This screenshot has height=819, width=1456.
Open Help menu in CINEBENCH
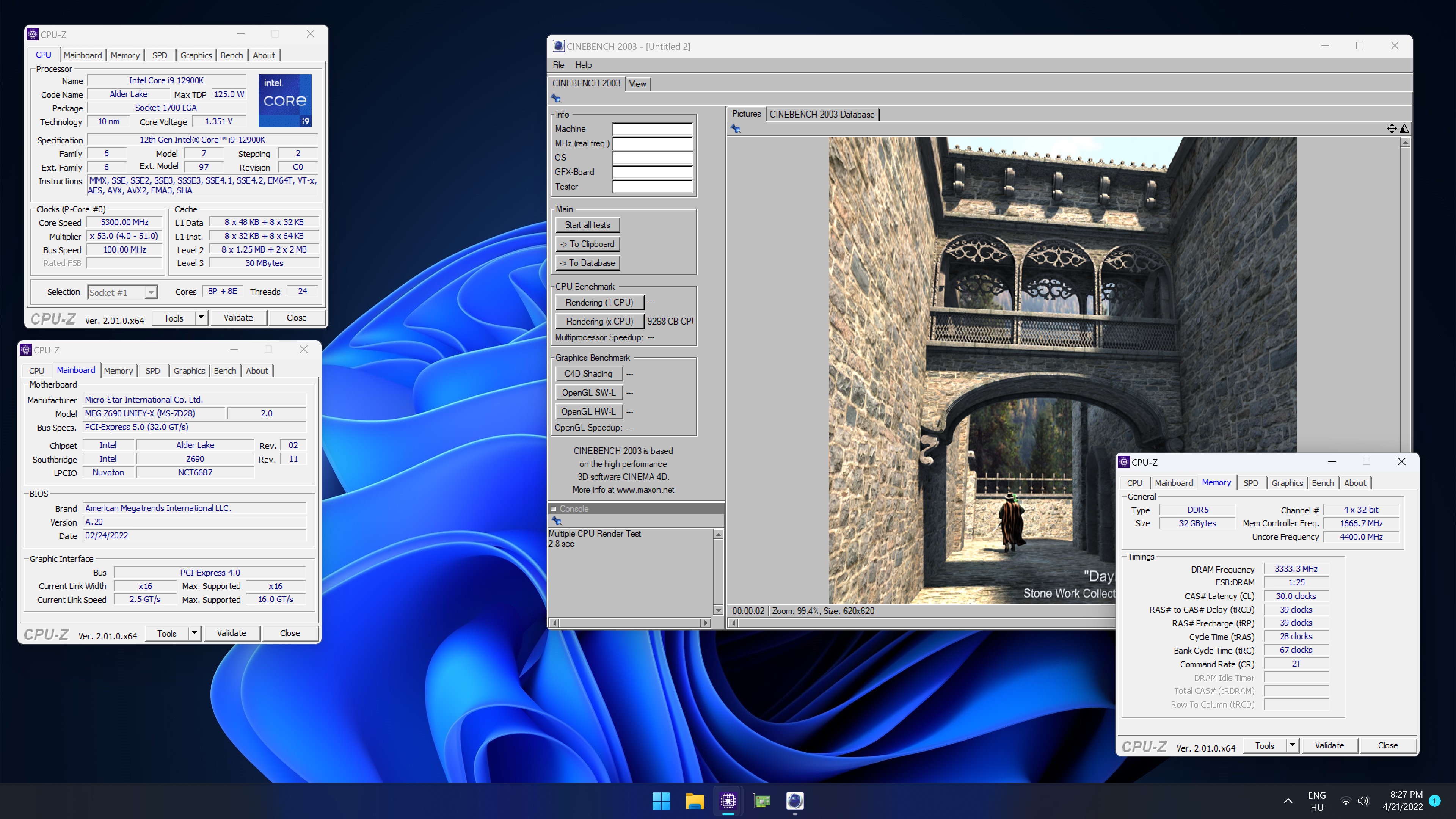[x=583, y=65]
